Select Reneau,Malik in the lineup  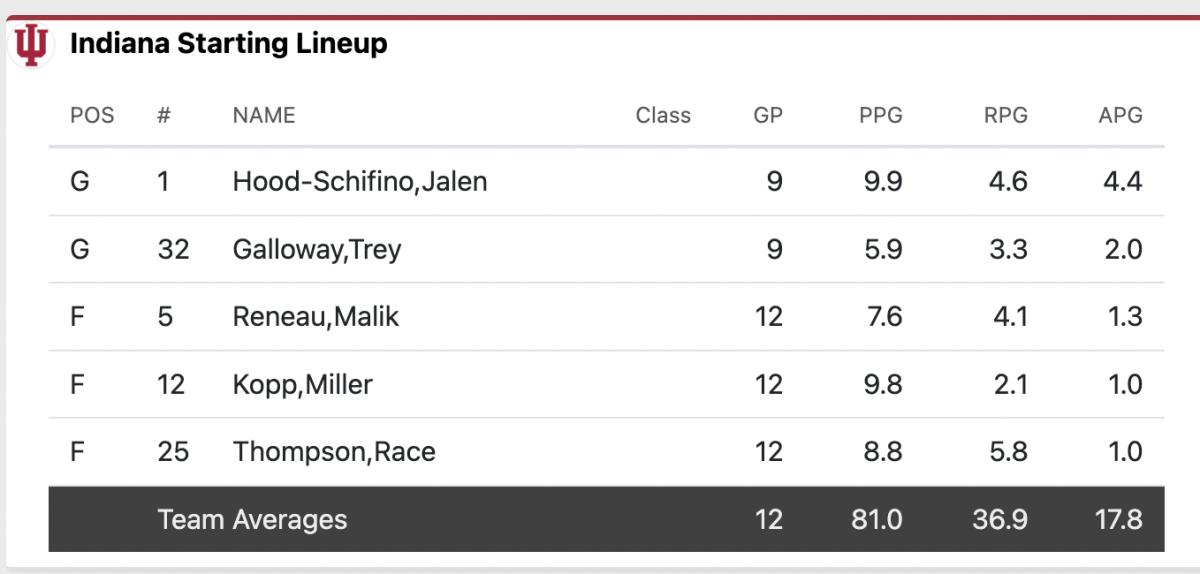pos(316,317)
